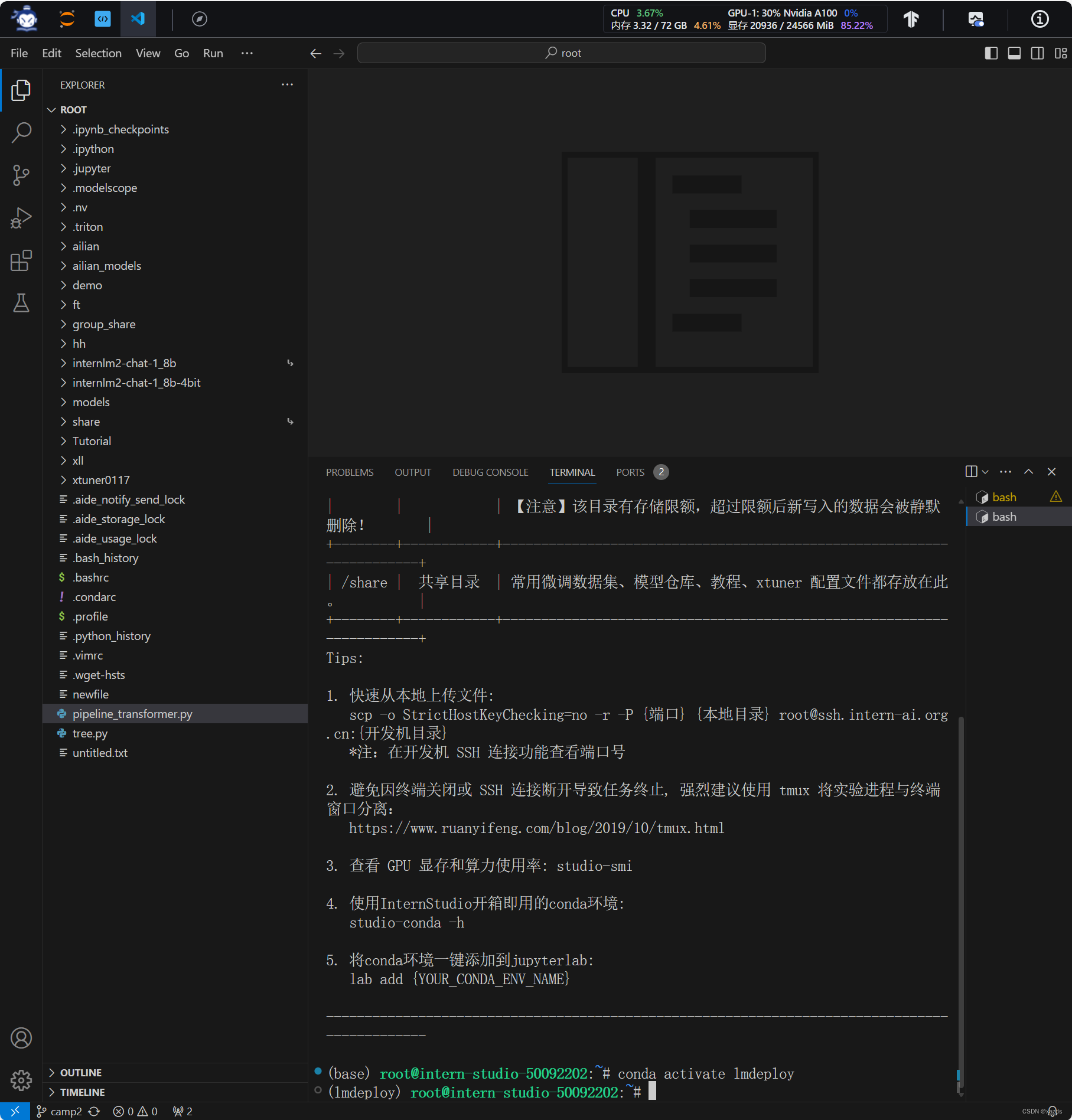Open the Explorer view in activity bar
The image size is (1072, 1120).
21,90
